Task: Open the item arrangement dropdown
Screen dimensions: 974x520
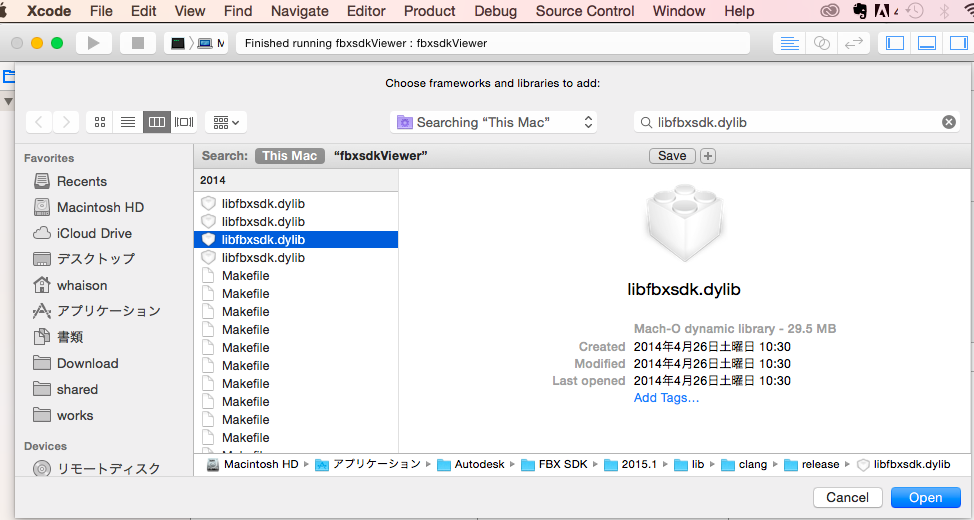Action: (x=226, y=122)
